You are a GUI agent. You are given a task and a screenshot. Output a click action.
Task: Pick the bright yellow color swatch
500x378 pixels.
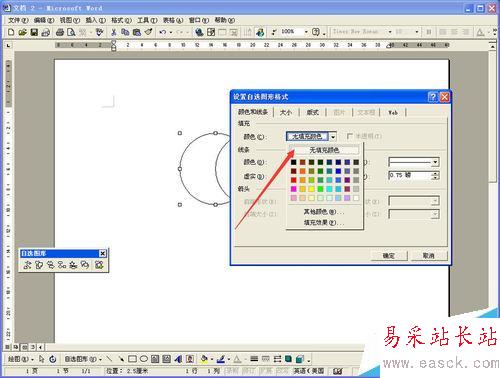(312, 189)
